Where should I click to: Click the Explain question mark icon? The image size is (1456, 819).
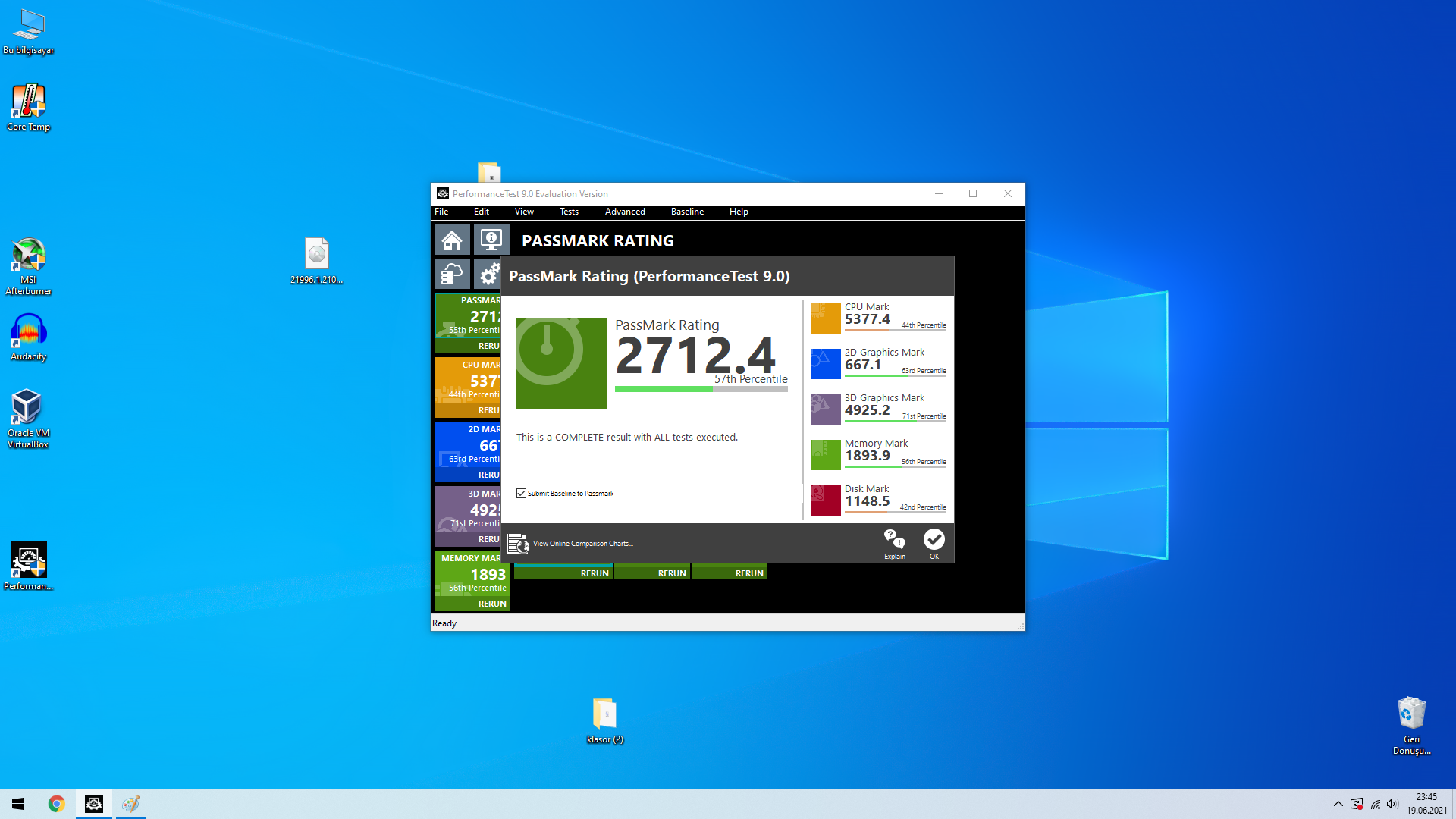coord(895,540)
